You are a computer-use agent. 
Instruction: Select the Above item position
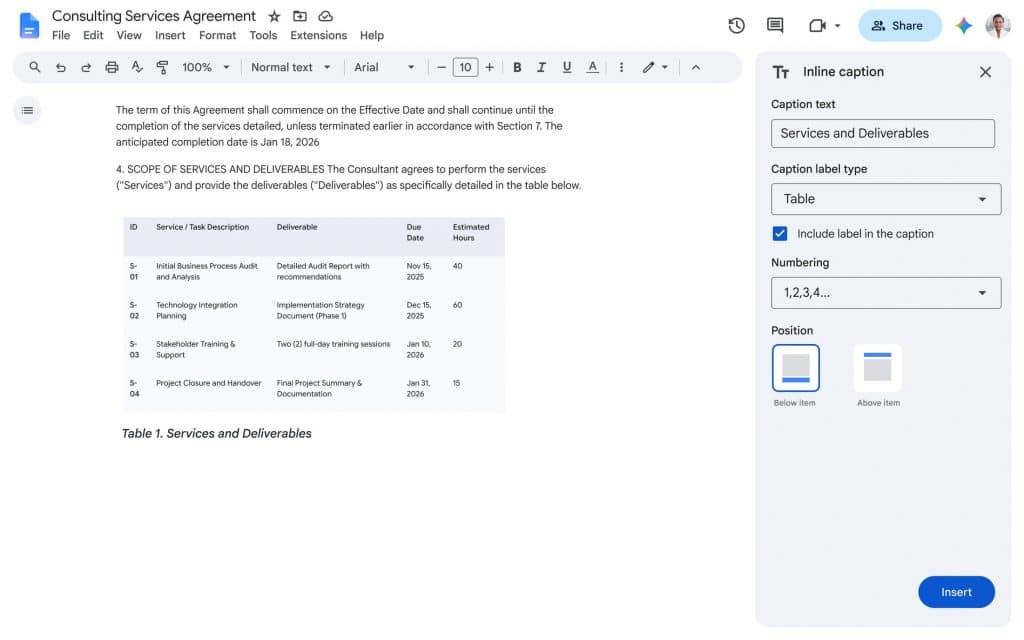coord(877,368)
